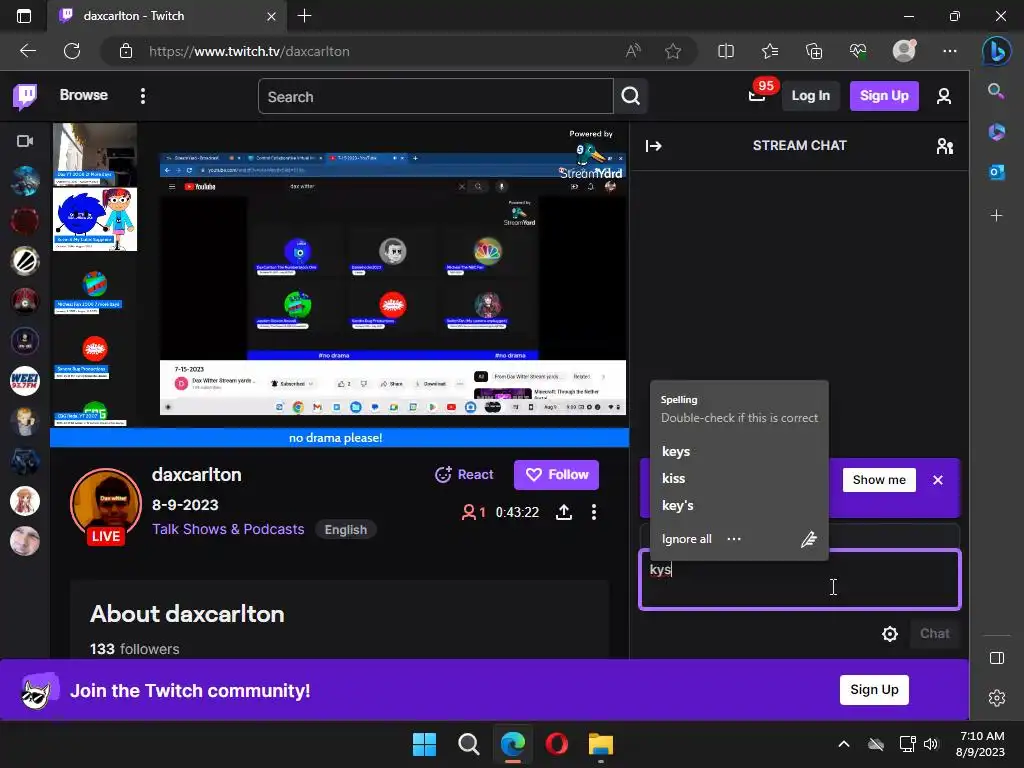This screenshot has width=1024, height=768.
Task: Select the 'keys' spelling suggestion
Action: [x=676, y=451]
